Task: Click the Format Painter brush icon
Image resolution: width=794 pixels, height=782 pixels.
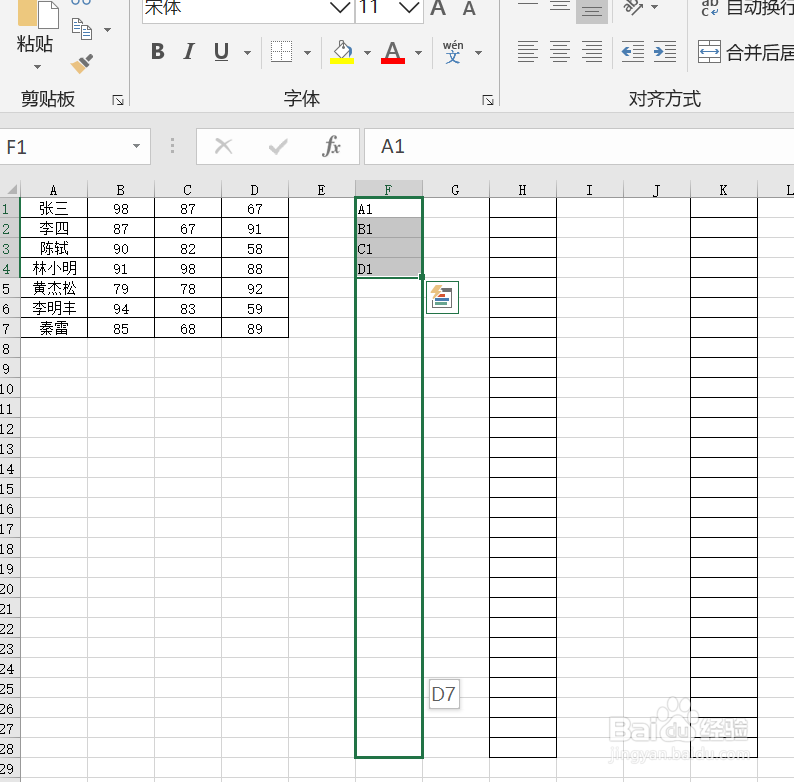Action: point(82,64)
